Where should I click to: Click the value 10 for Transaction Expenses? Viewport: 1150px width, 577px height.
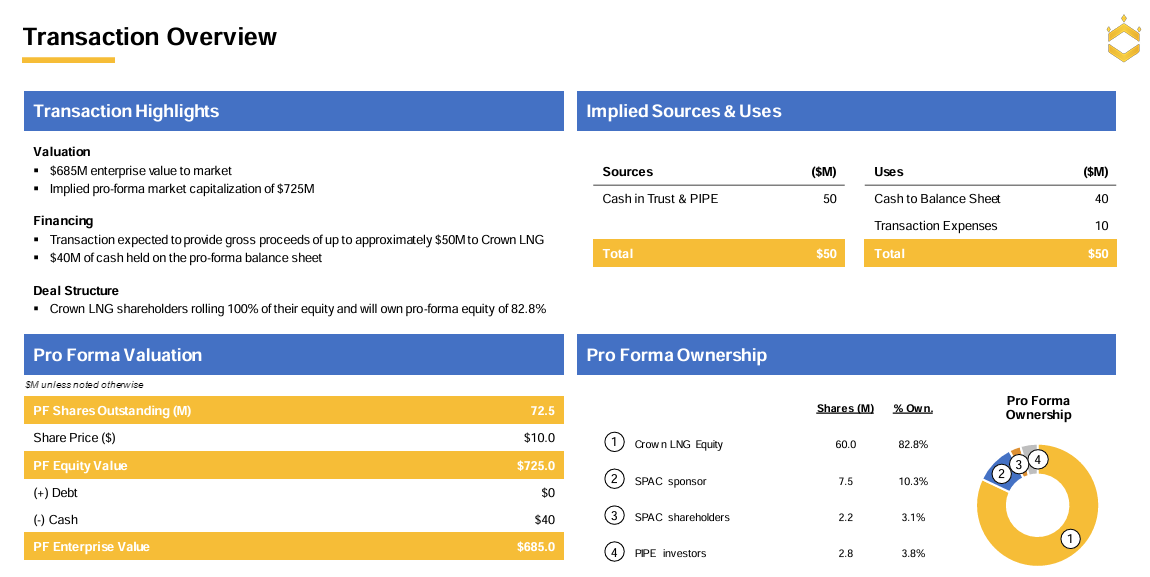pos(1102,226)
